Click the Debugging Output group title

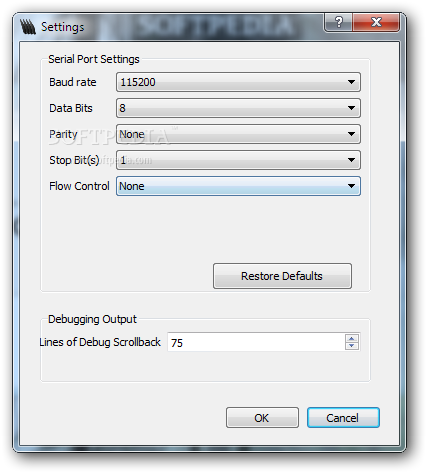[92, 319]
